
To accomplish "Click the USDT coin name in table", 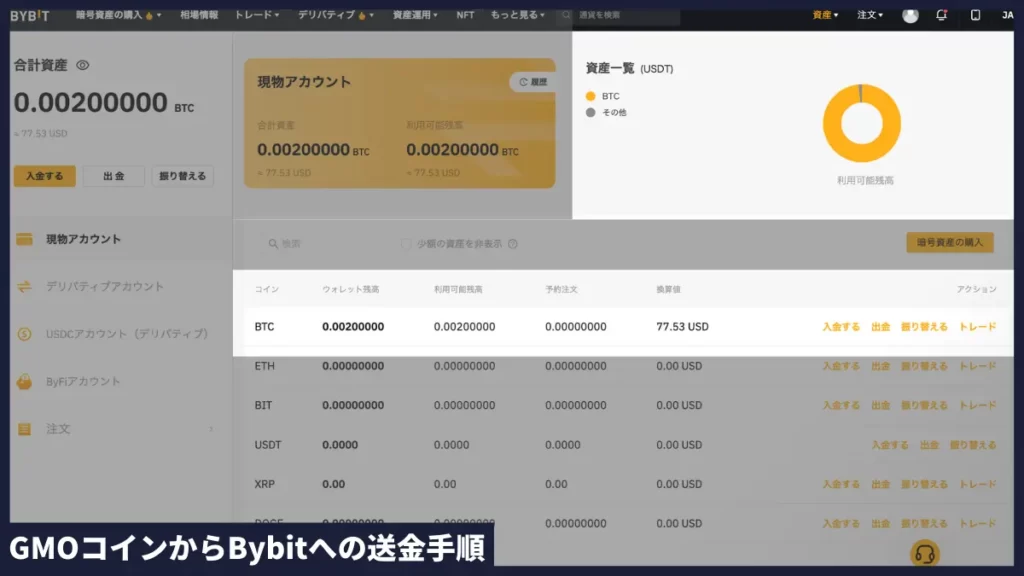I will (268, 445).
